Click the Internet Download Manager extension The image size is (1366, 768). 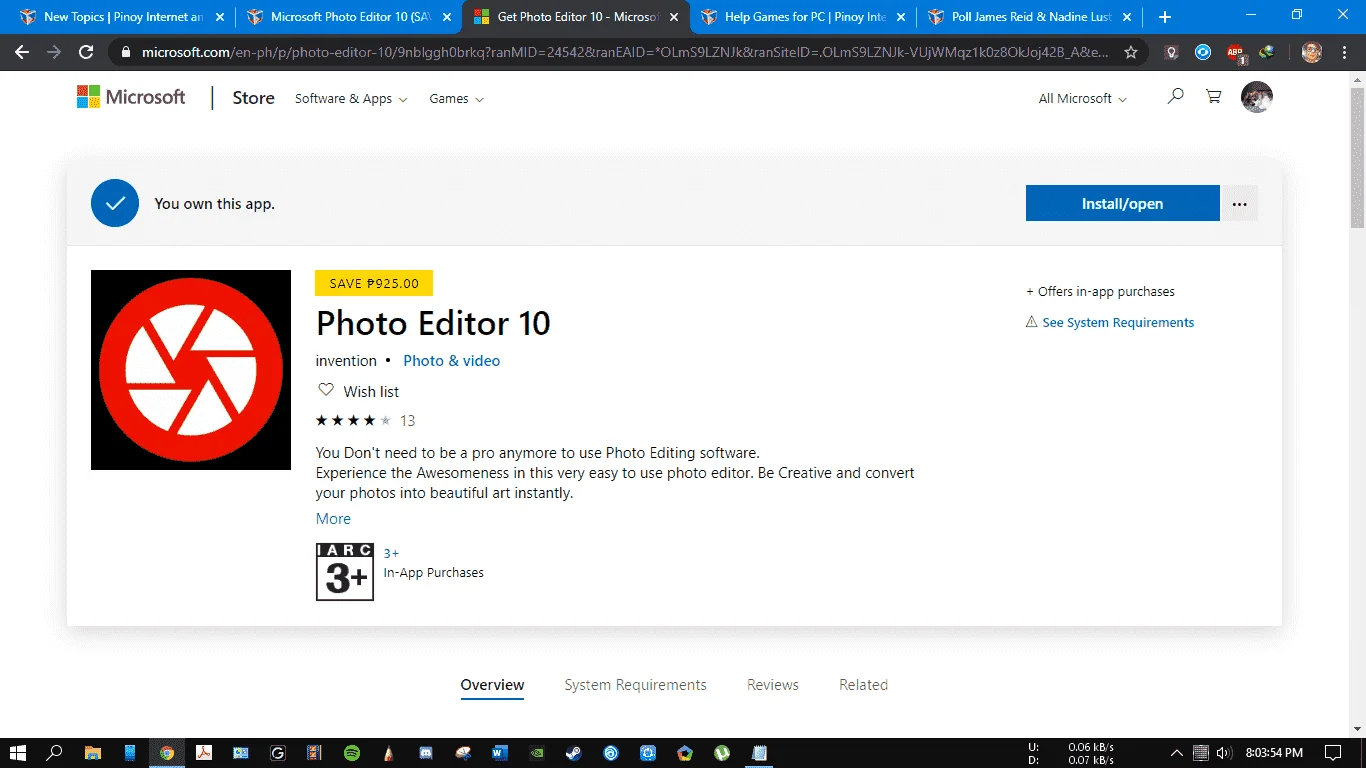1266,52
